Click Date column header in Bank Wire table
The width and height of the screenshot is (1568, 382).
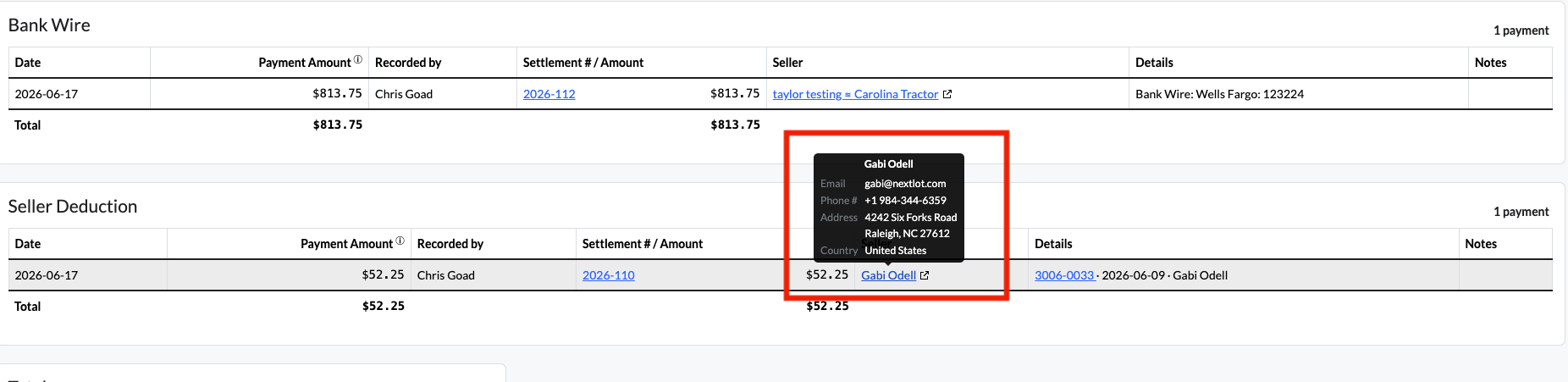click(28, 63)
